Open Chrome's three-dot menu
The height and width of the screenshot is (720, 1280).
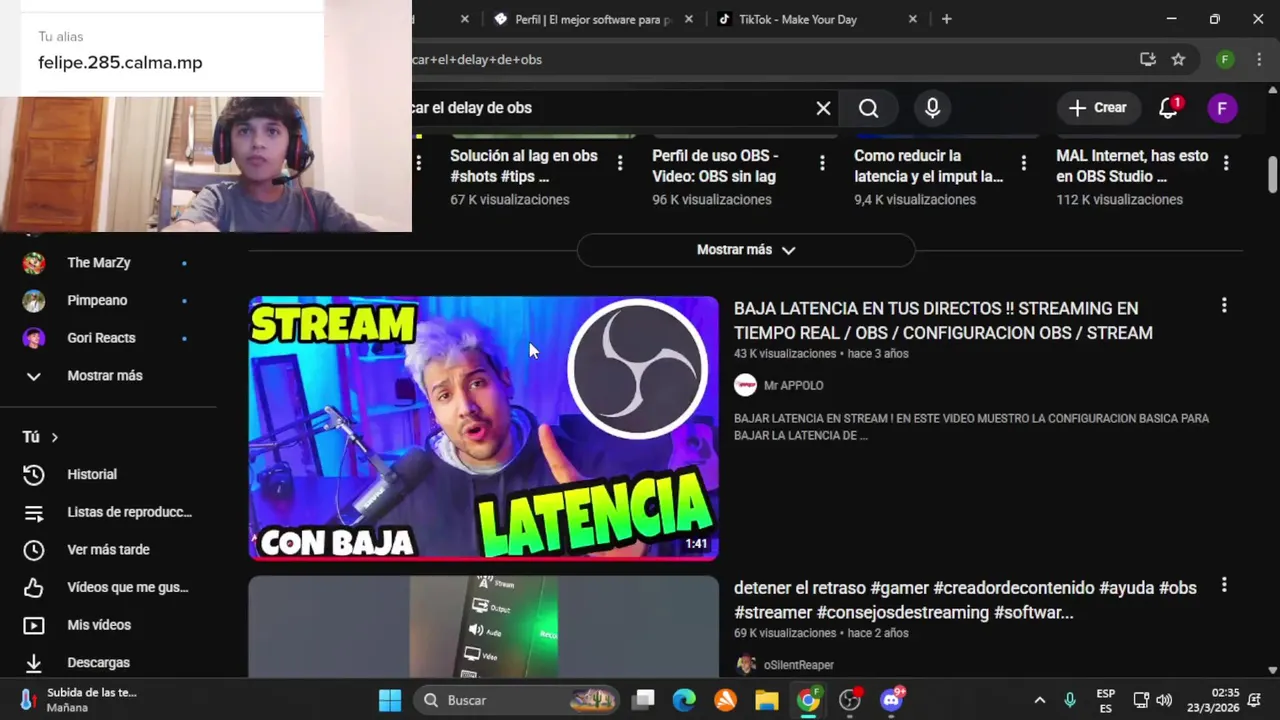(1258, 59)
